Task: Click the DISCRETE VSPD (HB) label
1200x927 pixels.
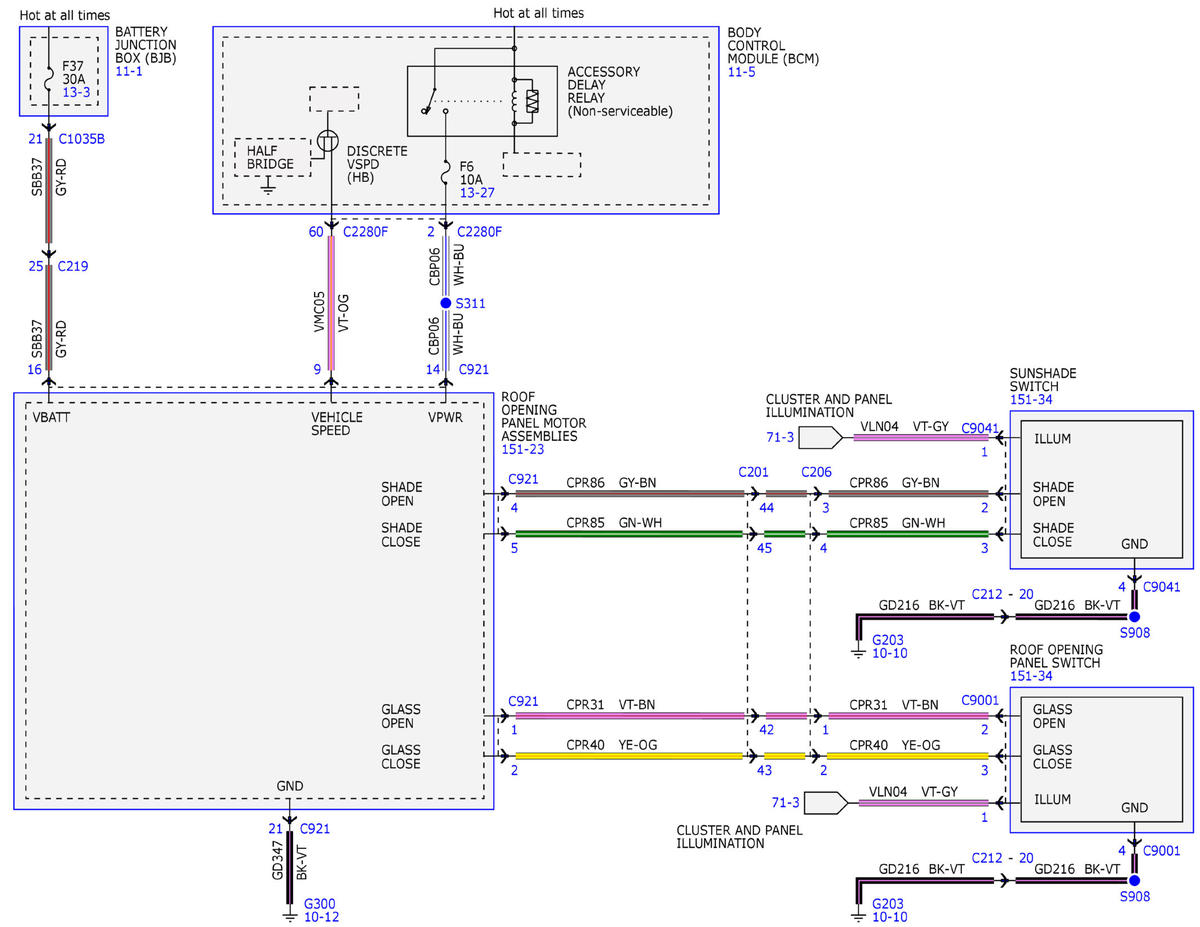Action: coord(377,164)
